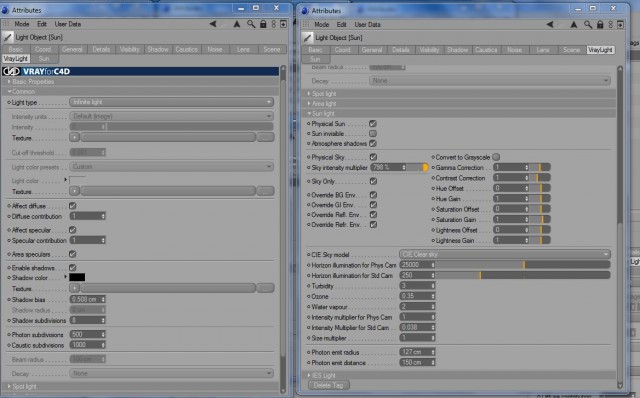Disable Enable shadows checkbox

pos(73,268)
